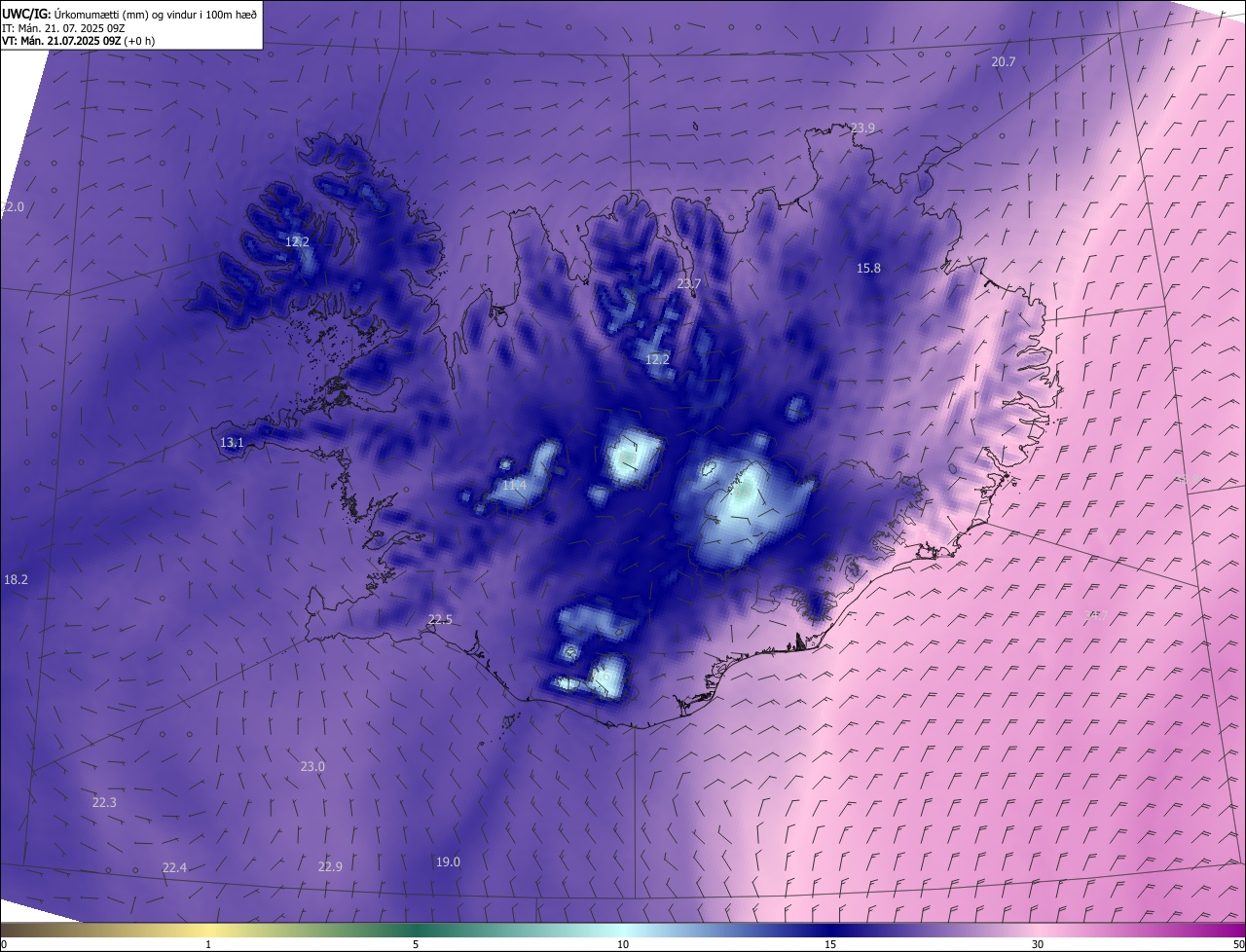Viewport: 1246px width, 952px height.
Task: Click the 15.8 value label
Action: [x=868, y=268]
